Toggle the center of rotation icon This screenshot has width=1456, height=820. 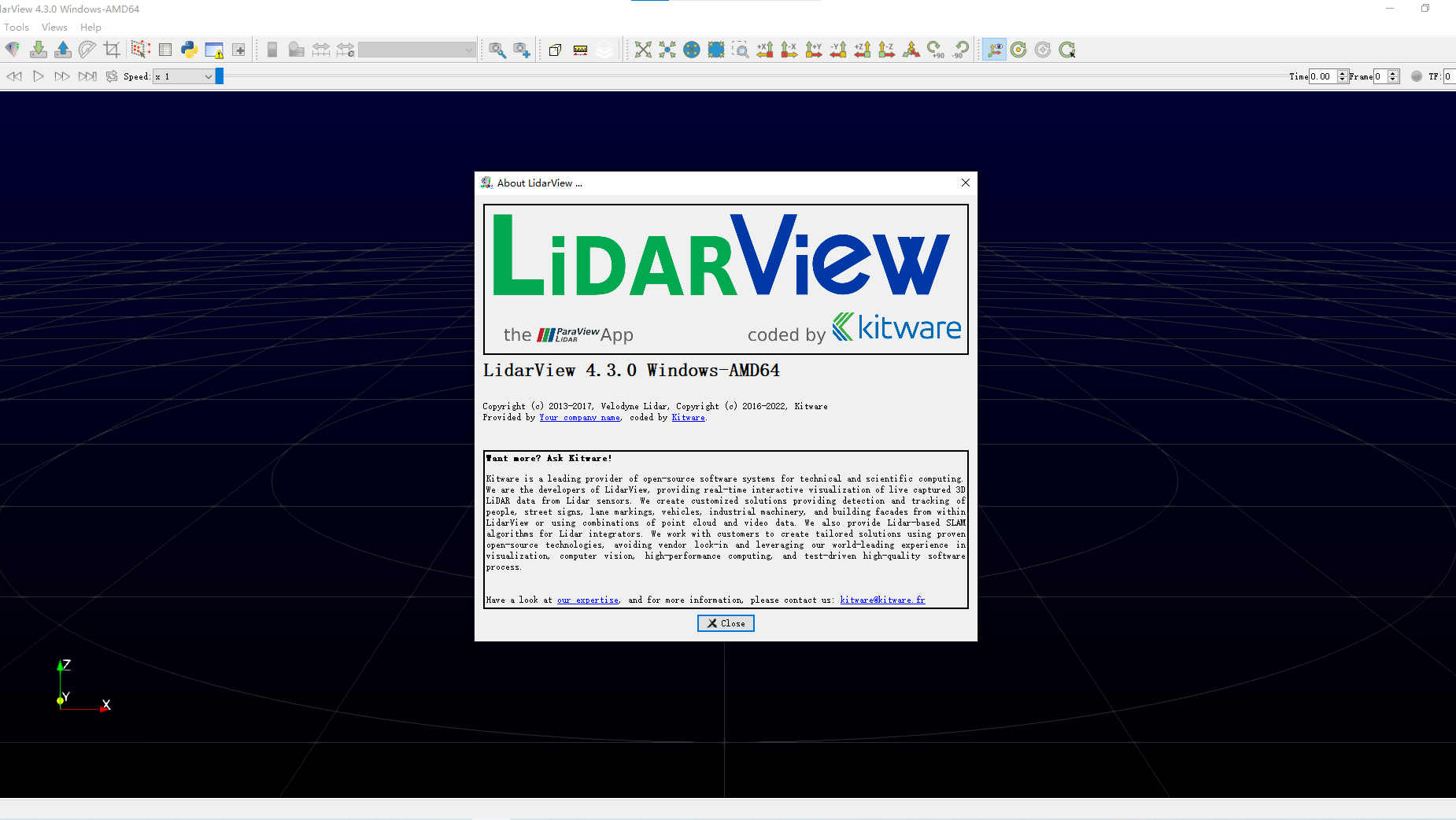[x=1018, y=50]
